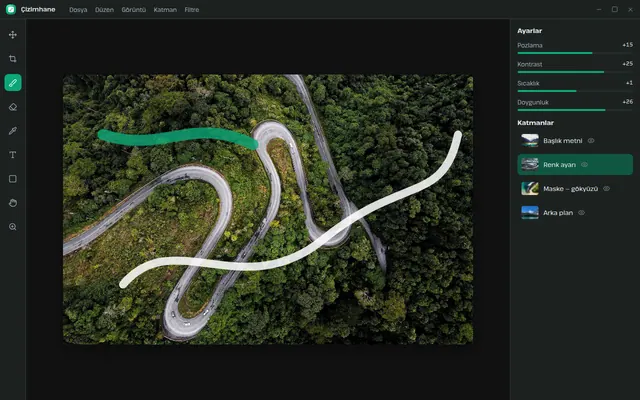Select the Crop tool
Viewport: 640px width, 400px height.
13,59
